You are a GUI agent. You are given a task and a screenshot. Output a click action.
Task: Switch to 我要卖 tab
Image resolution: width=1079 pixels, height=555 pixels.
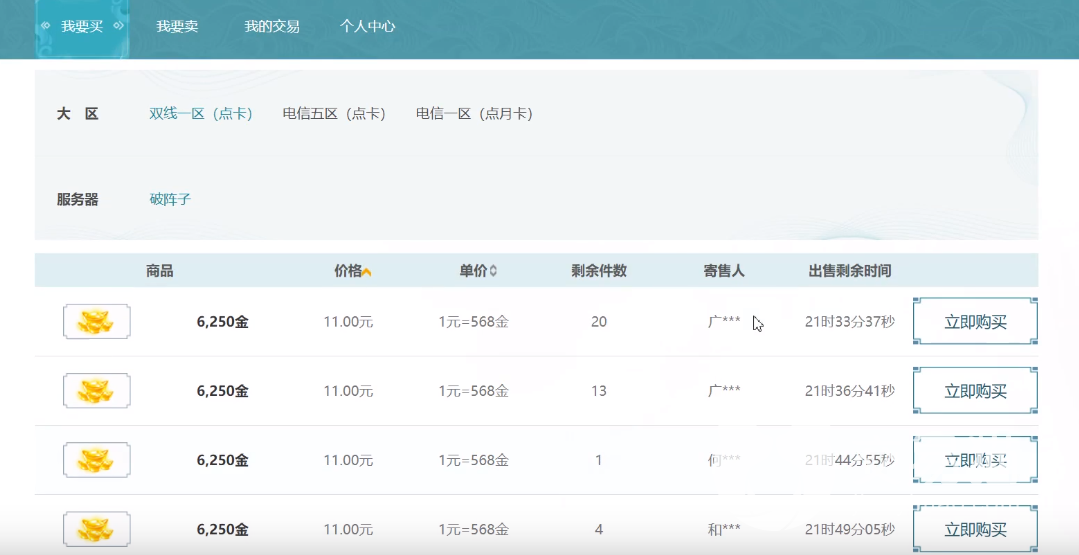pos(177,27)
